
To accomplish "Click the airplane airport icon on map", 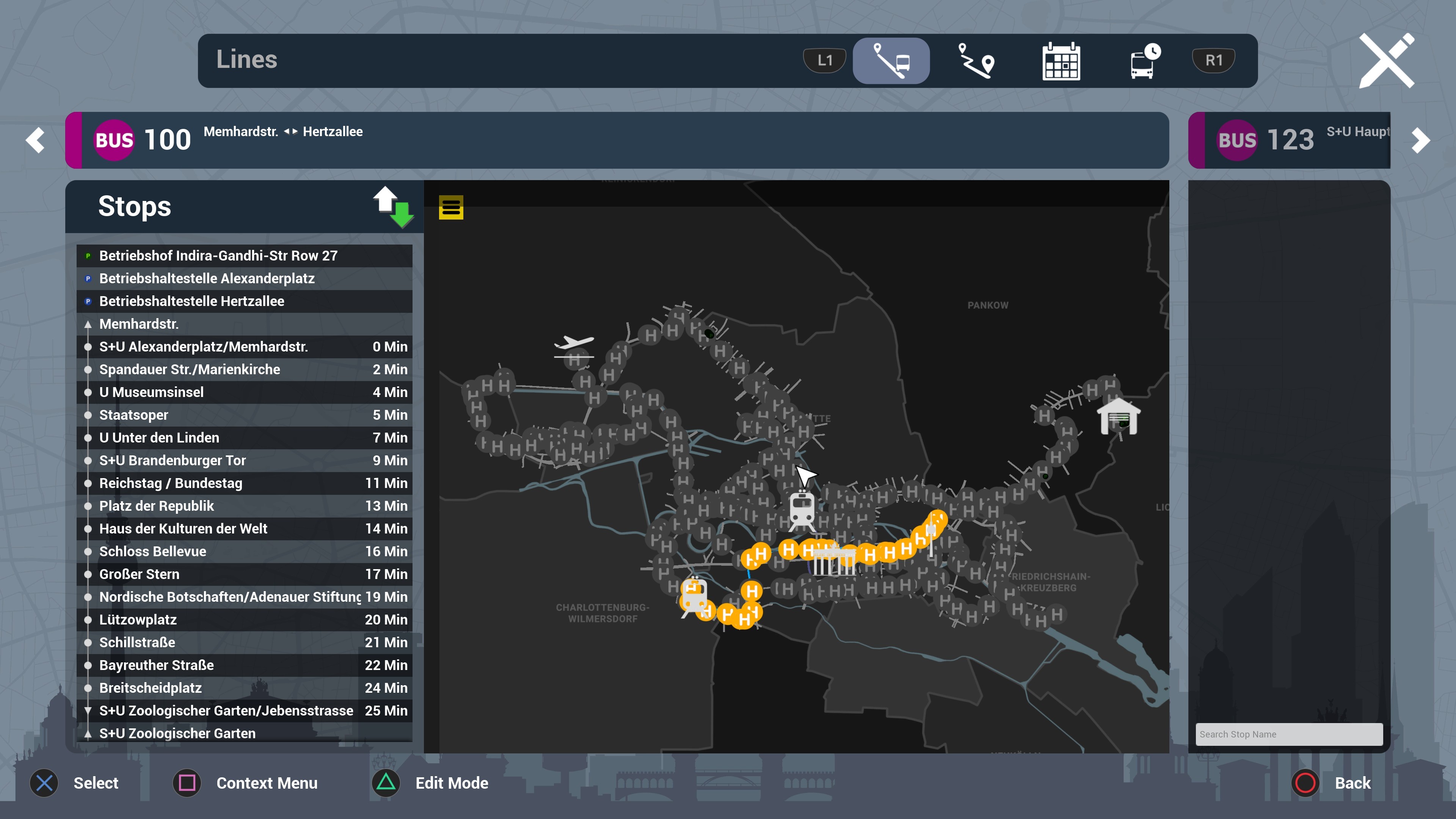I will [574, 343].
